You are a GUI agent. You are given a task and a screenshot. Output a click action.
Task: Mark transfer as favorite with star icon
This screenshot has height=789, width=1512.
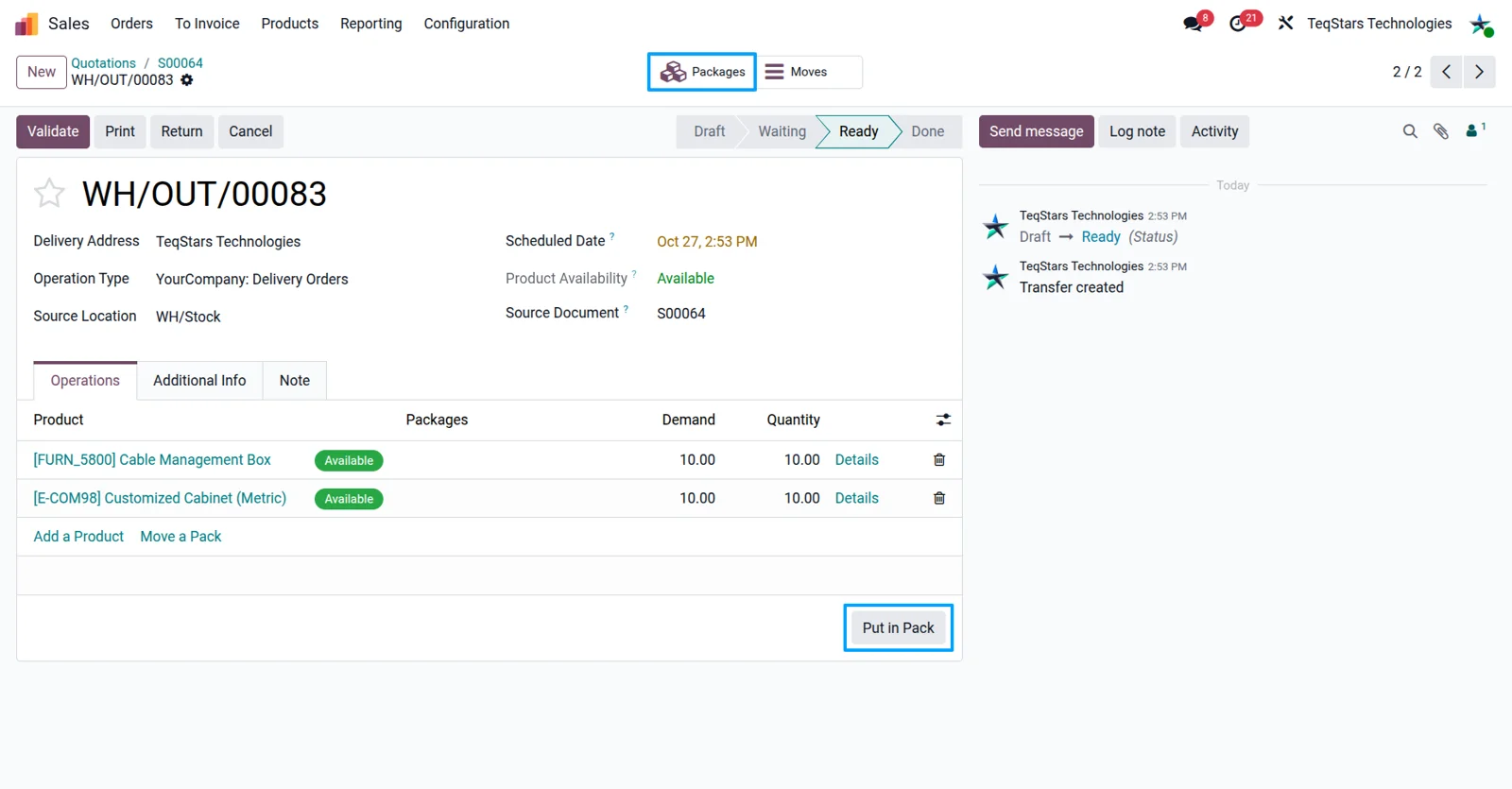point(49,193)
